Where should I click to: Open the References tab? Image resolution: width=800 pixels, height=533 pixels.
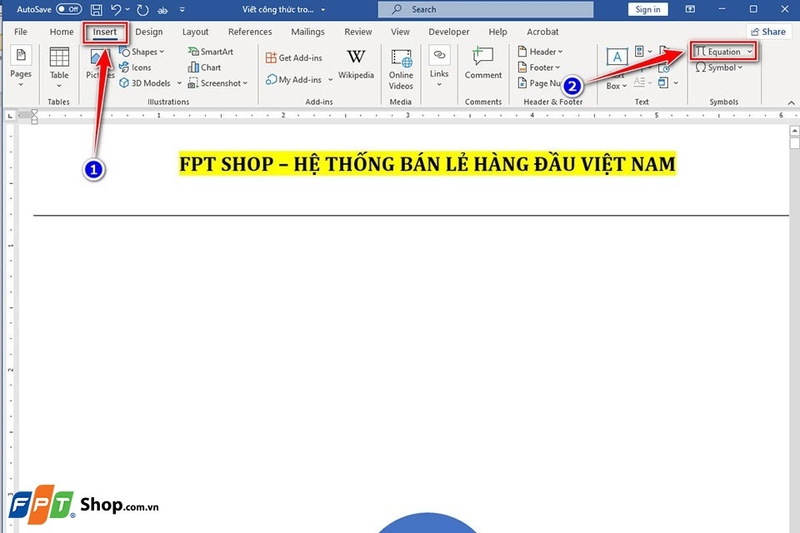250,32
